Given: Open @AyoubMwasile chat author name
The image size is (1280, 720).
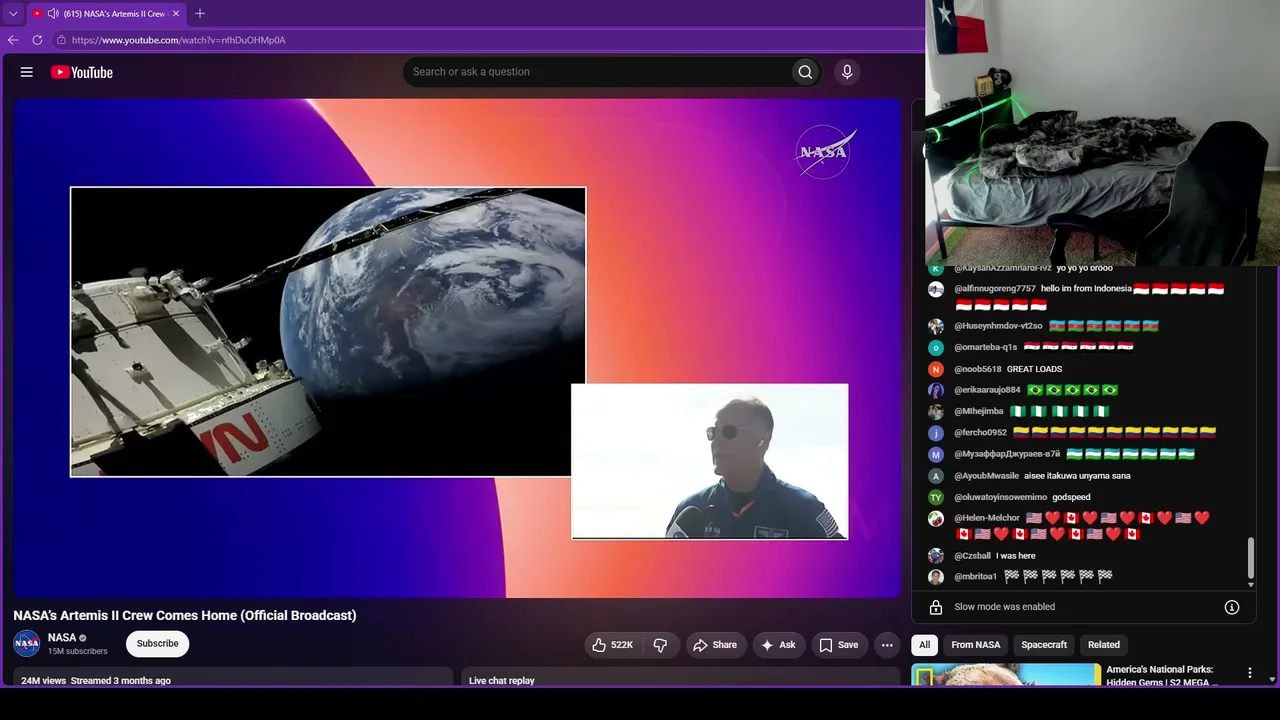Looking at the screenshot, I should 987,476.
